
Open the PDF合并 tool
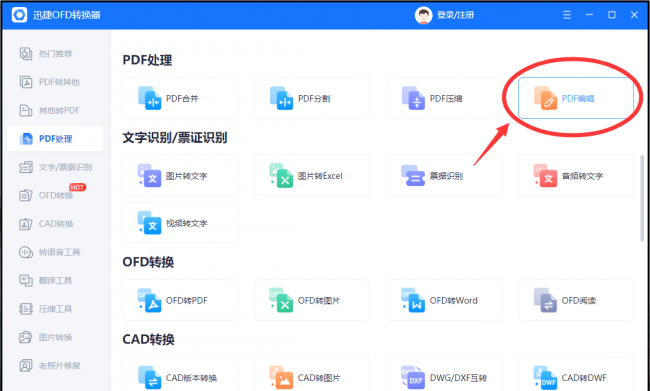(180, 98)
